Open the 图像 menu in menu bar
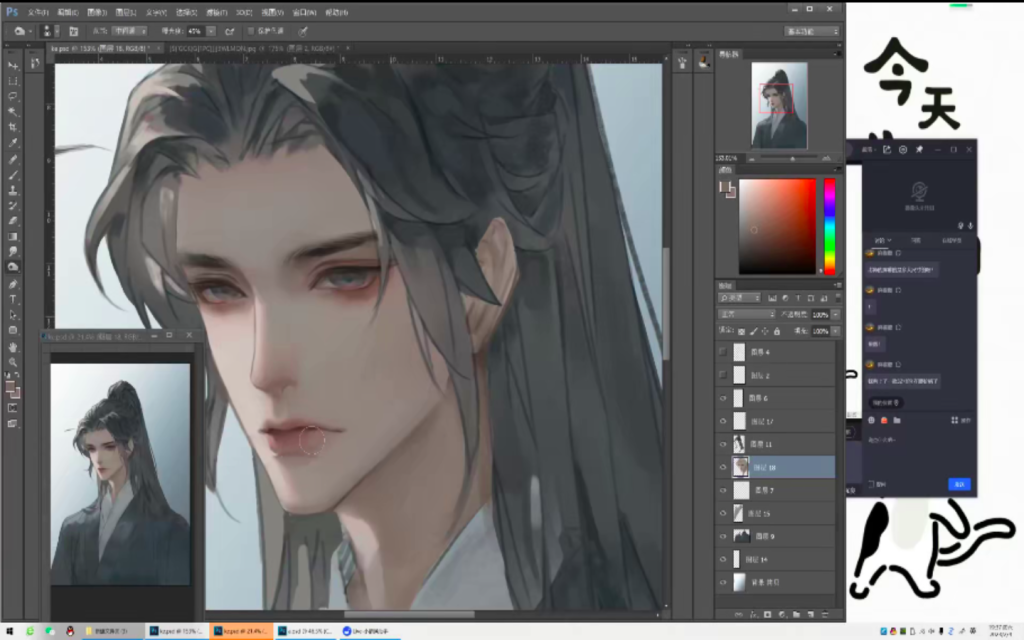This screenshot has width=1024, height=640. (x=97, y=12)
